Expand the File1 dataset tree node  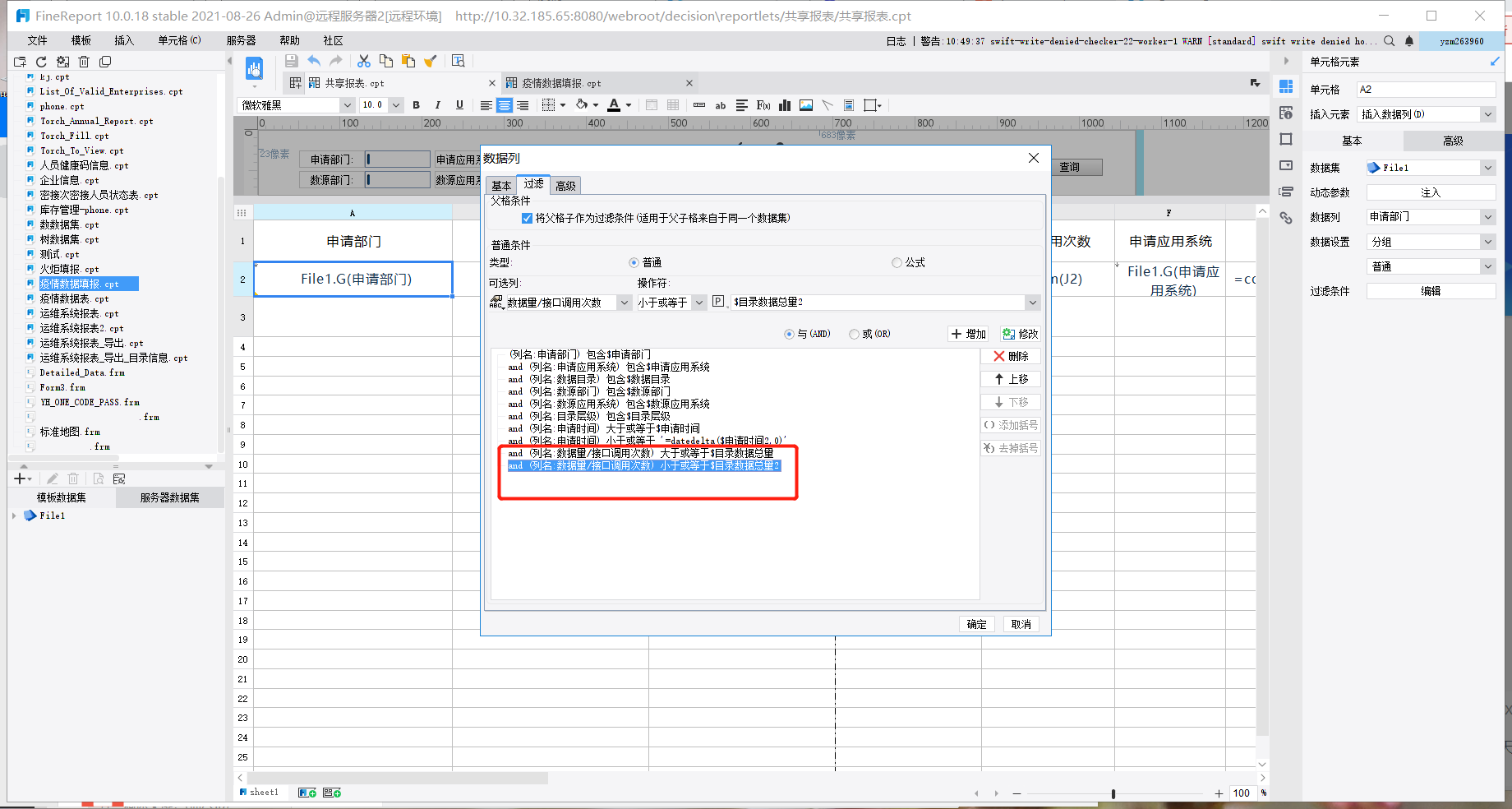point(14,515)
